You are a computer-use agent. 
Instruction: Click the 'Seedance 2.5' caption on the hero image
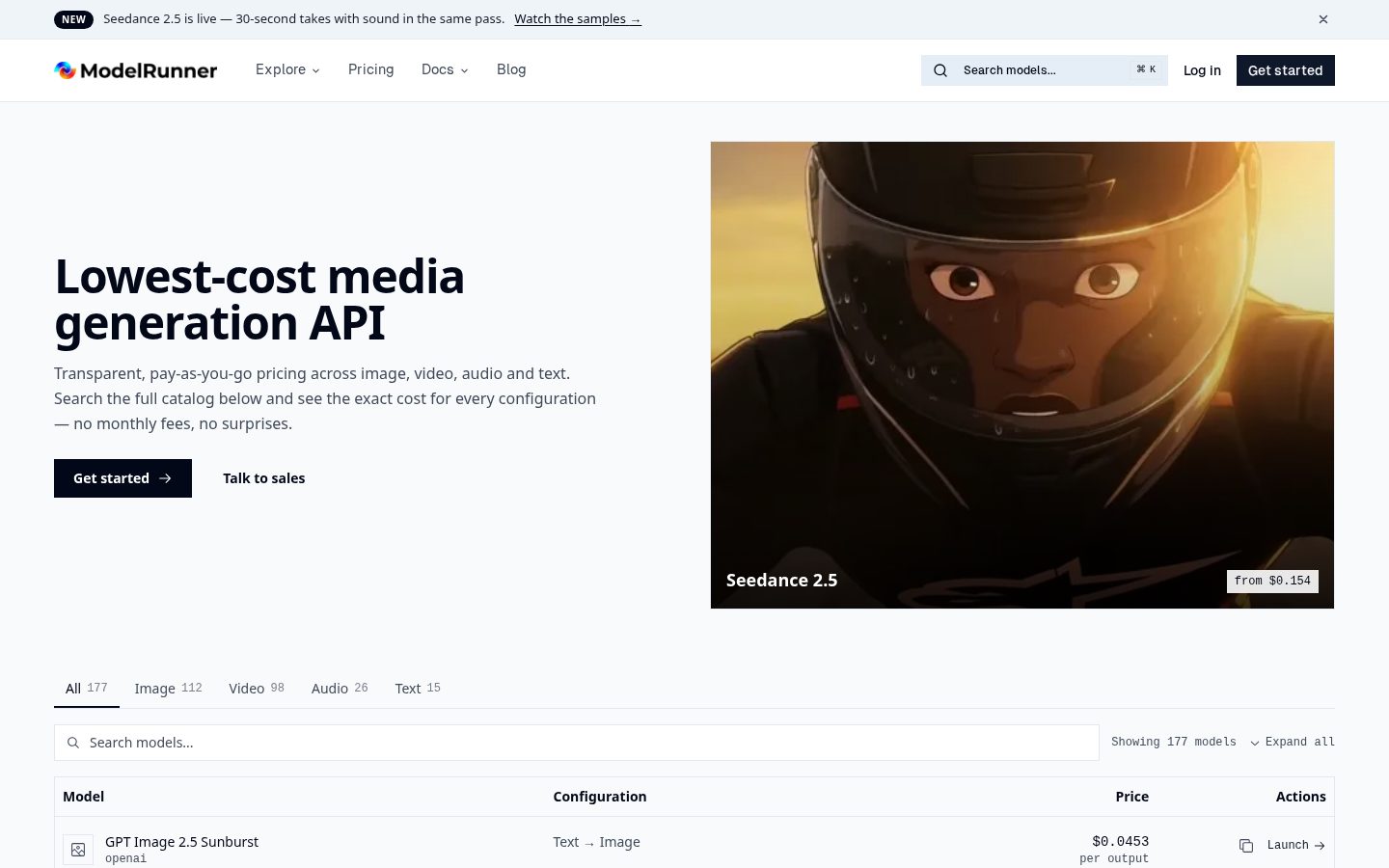point(782,581)
